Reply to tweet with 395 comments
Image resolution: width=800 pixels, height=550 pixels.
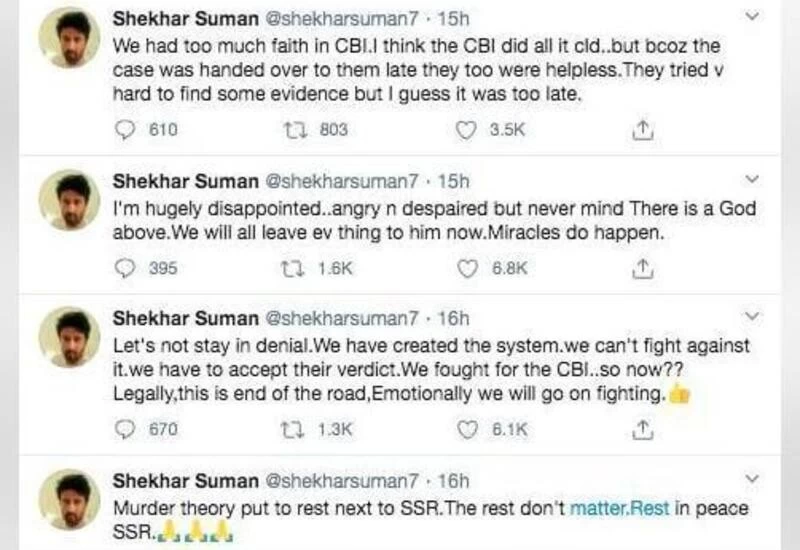(125, 268)
